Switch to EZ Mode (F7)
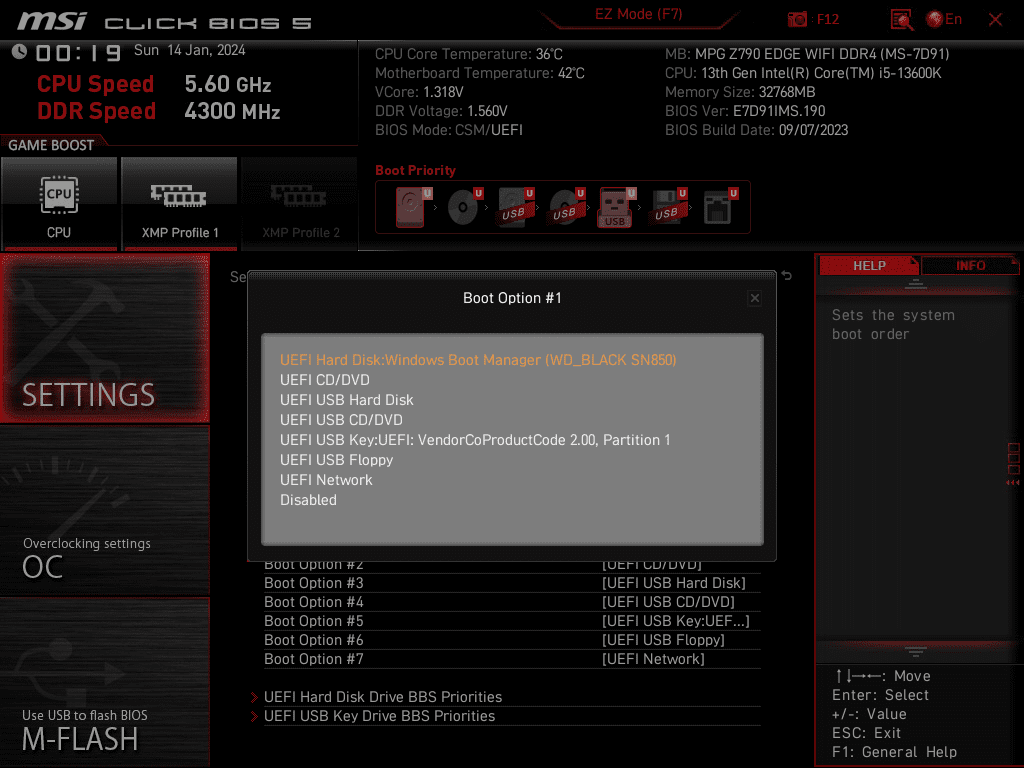The width and height of the screenshot is (1024, 768). tap(638, 14)
